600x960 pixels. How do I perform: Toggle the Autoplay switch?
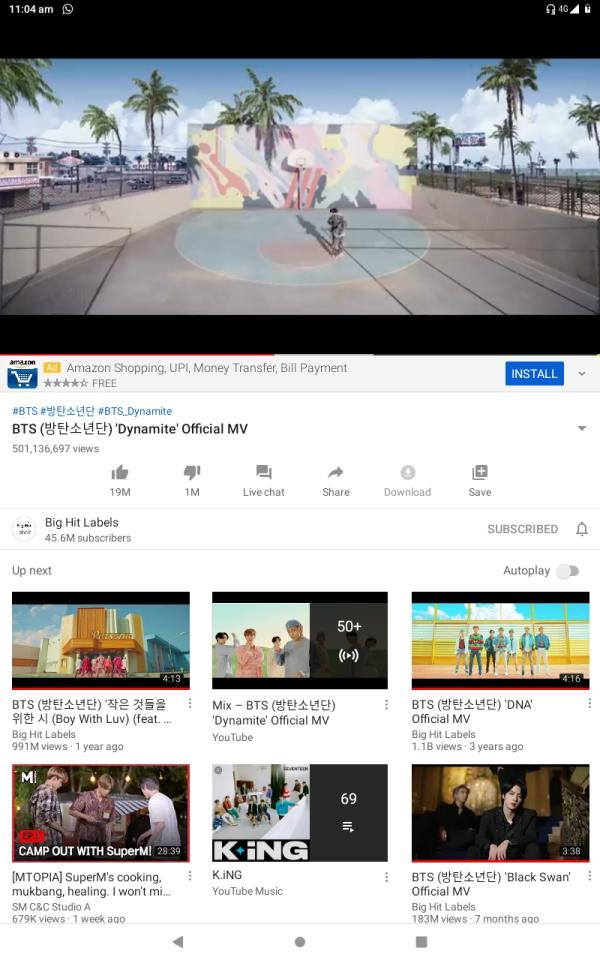coord(568,571)
